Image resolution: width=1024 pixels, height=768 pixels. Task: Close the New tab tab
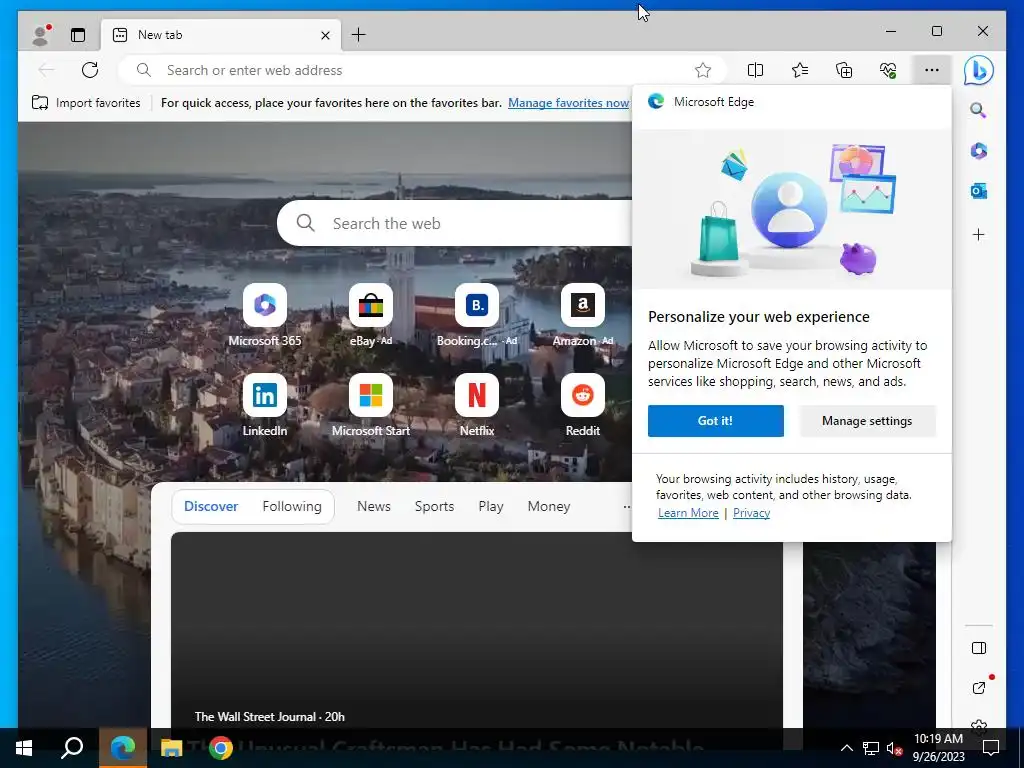325,35
